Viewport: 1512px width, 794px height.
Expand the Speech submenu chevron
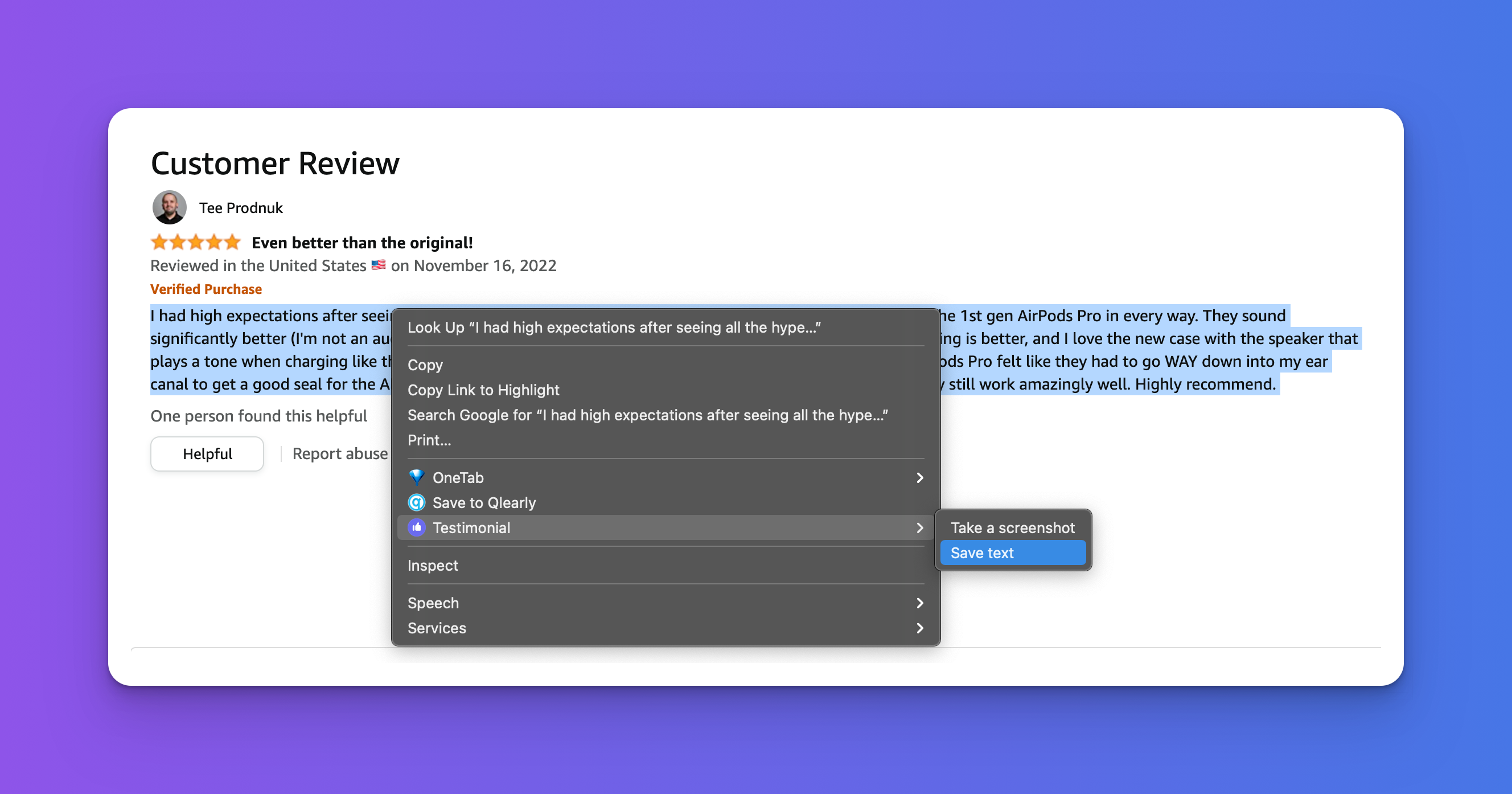919,603
